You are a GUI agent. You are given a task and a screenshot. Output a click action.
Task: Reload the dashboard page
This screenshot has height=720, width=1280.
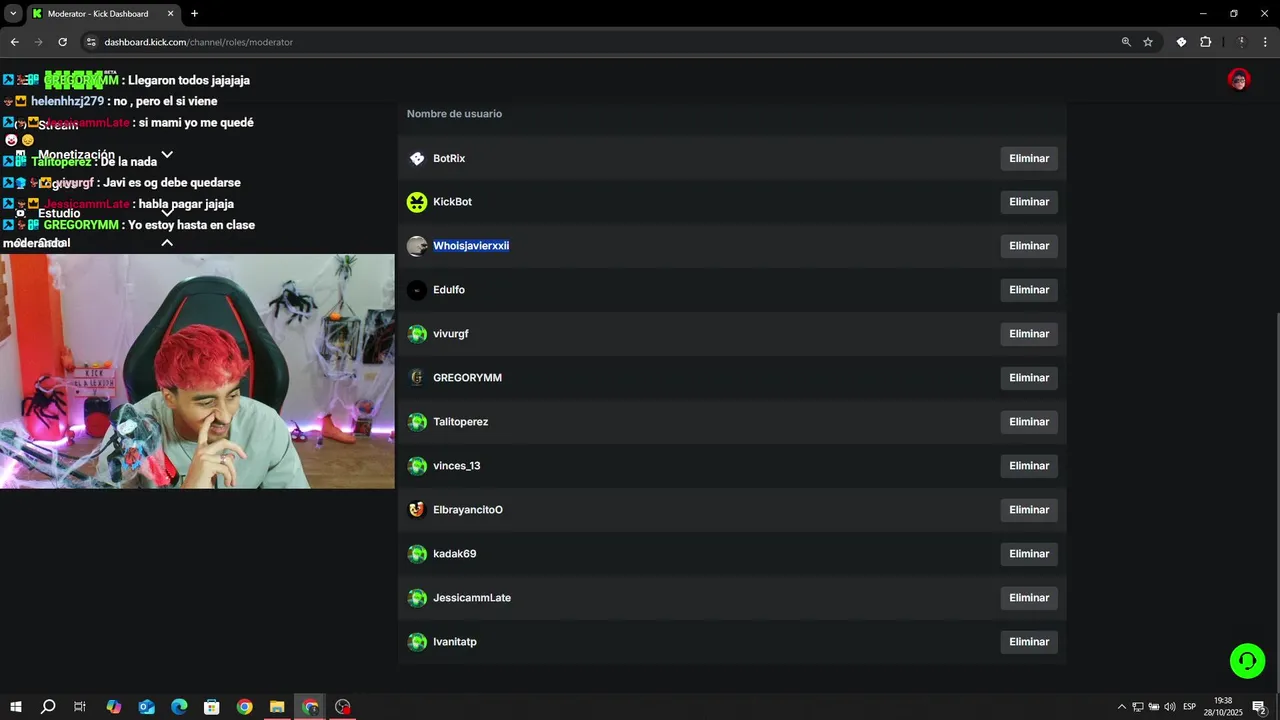pyautogui.click(x=62, y=42)
